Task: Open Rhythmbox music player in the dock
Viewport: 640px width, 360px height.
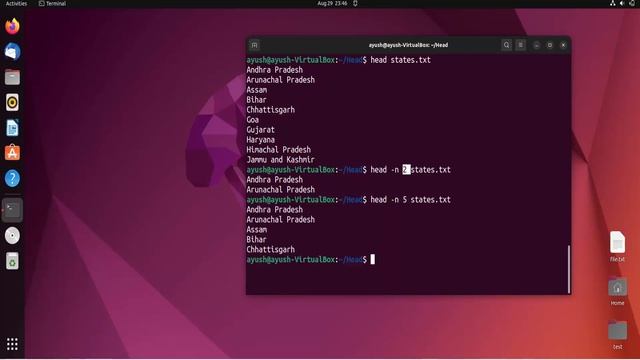Action: (12, 102)
